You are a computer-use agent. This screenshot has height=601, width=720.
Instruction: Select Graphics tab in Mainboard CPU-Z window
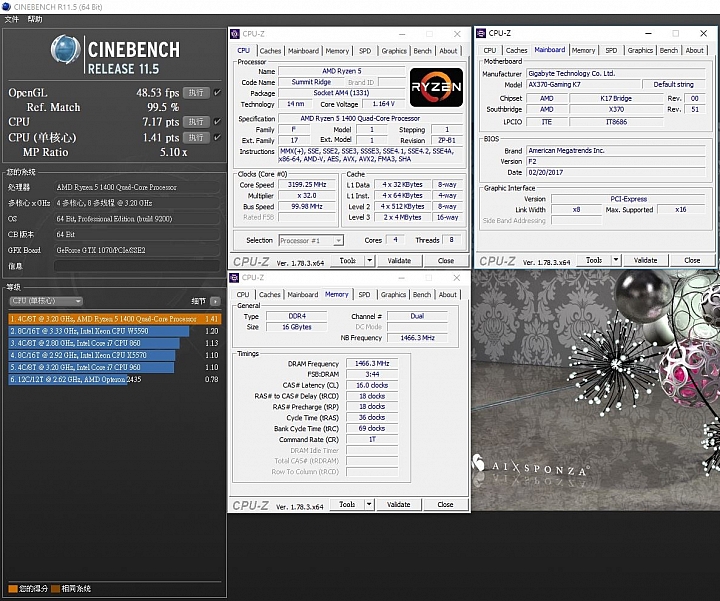(640, 51)
